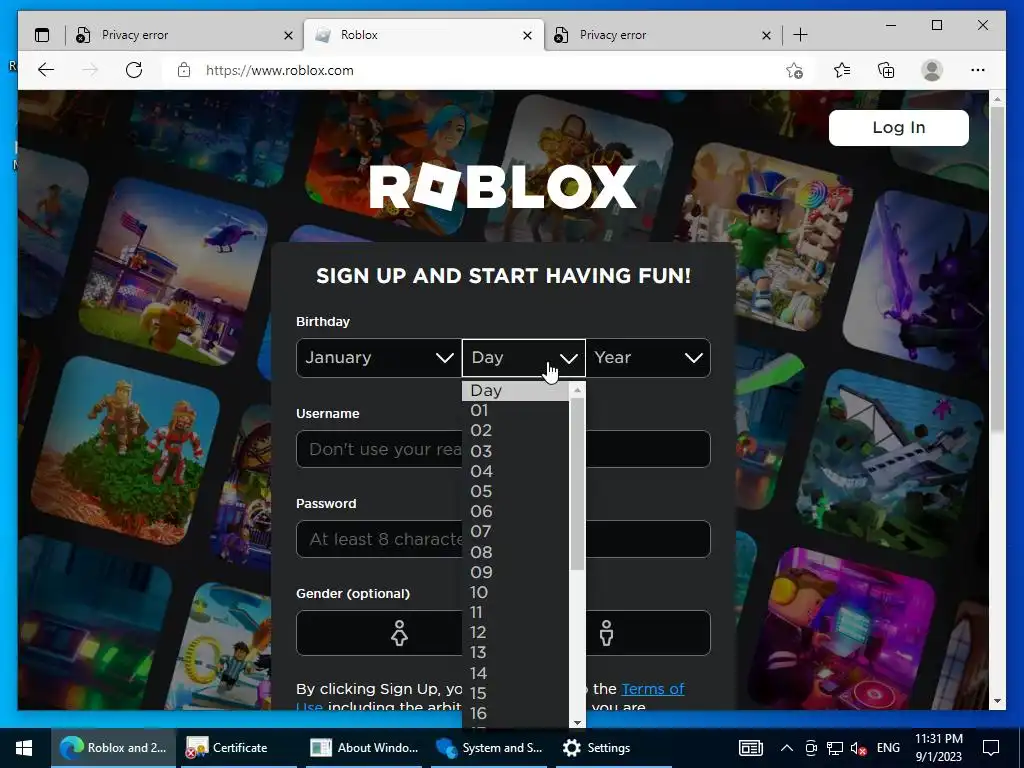1024x768 pixels.
Task: Choose day 13 from the list
Action: pyautogui.click(x=516, y=653)
